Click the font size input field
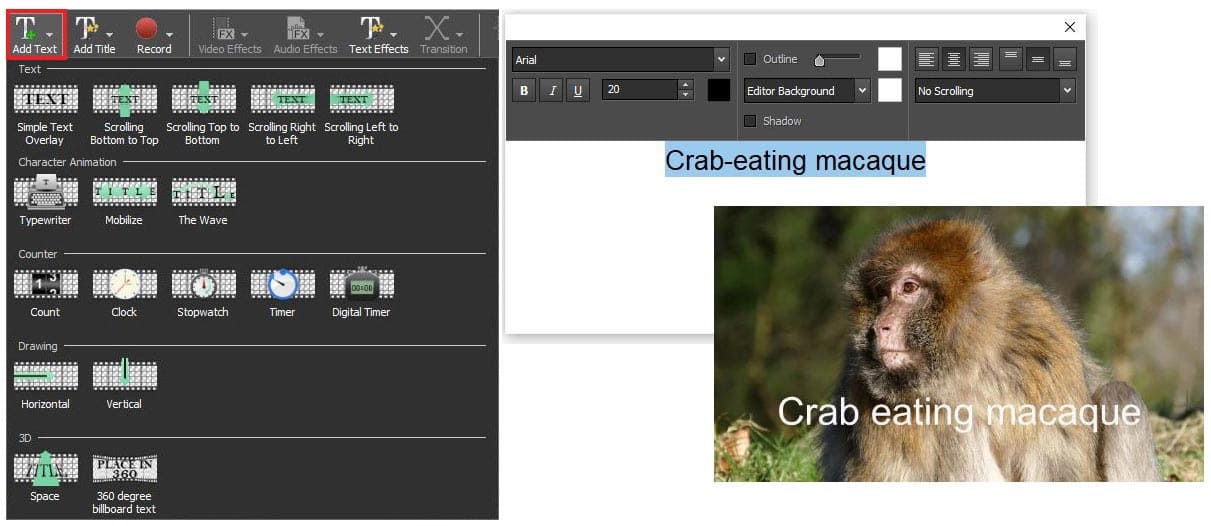Viewport: 1211px width, 526px height. click(x=640, y=90)
